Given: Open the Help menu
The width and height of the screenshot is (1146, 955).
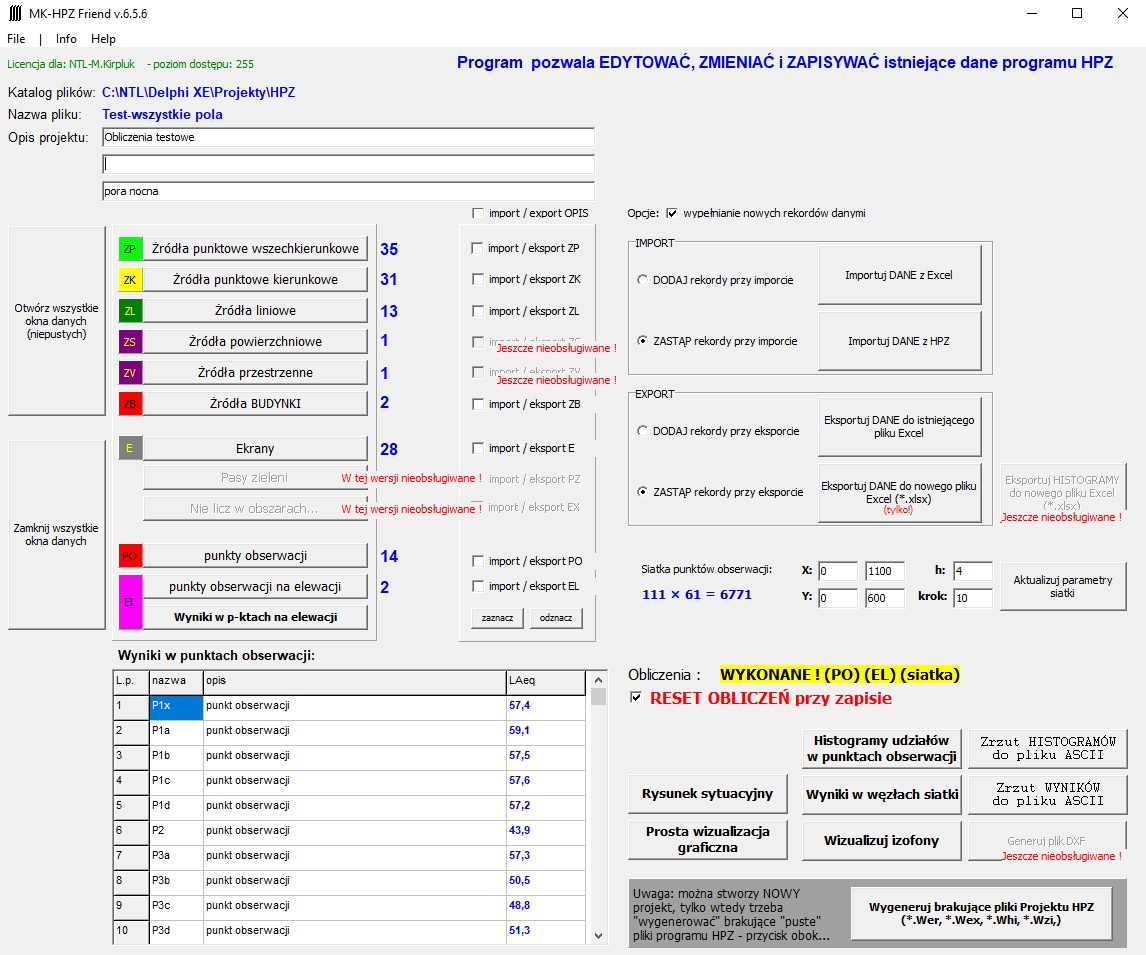Looking at the screenshot, I should coord(103,39).
